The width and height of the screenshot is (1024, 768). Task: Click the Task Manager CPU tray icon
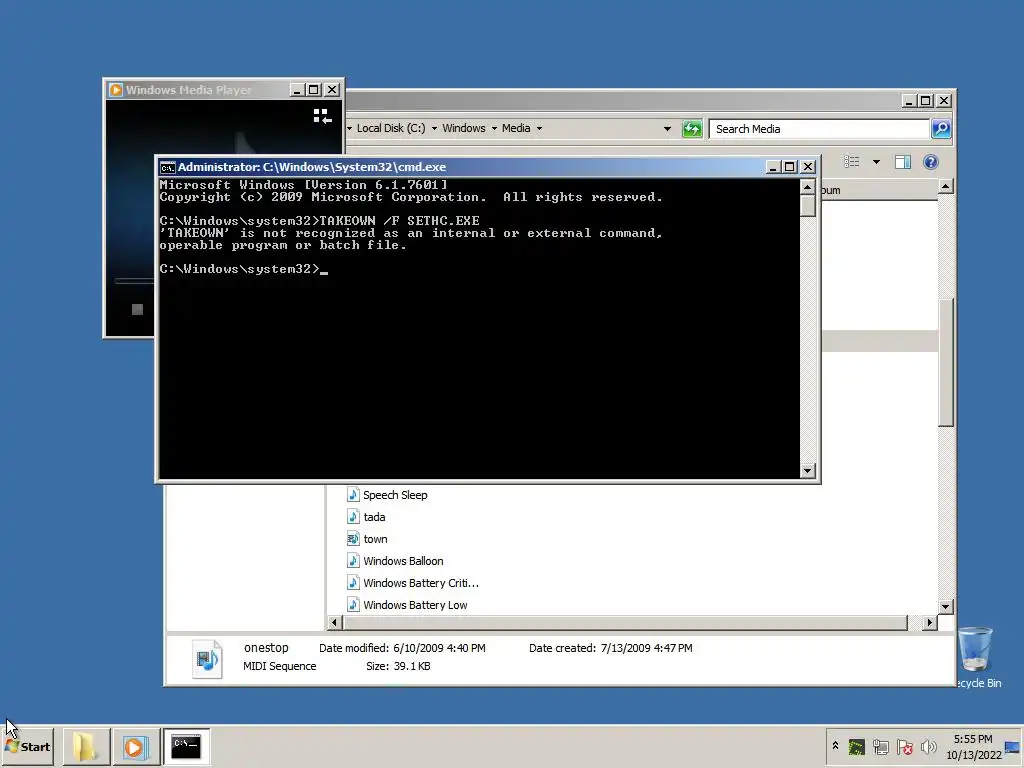coord(856,746)
